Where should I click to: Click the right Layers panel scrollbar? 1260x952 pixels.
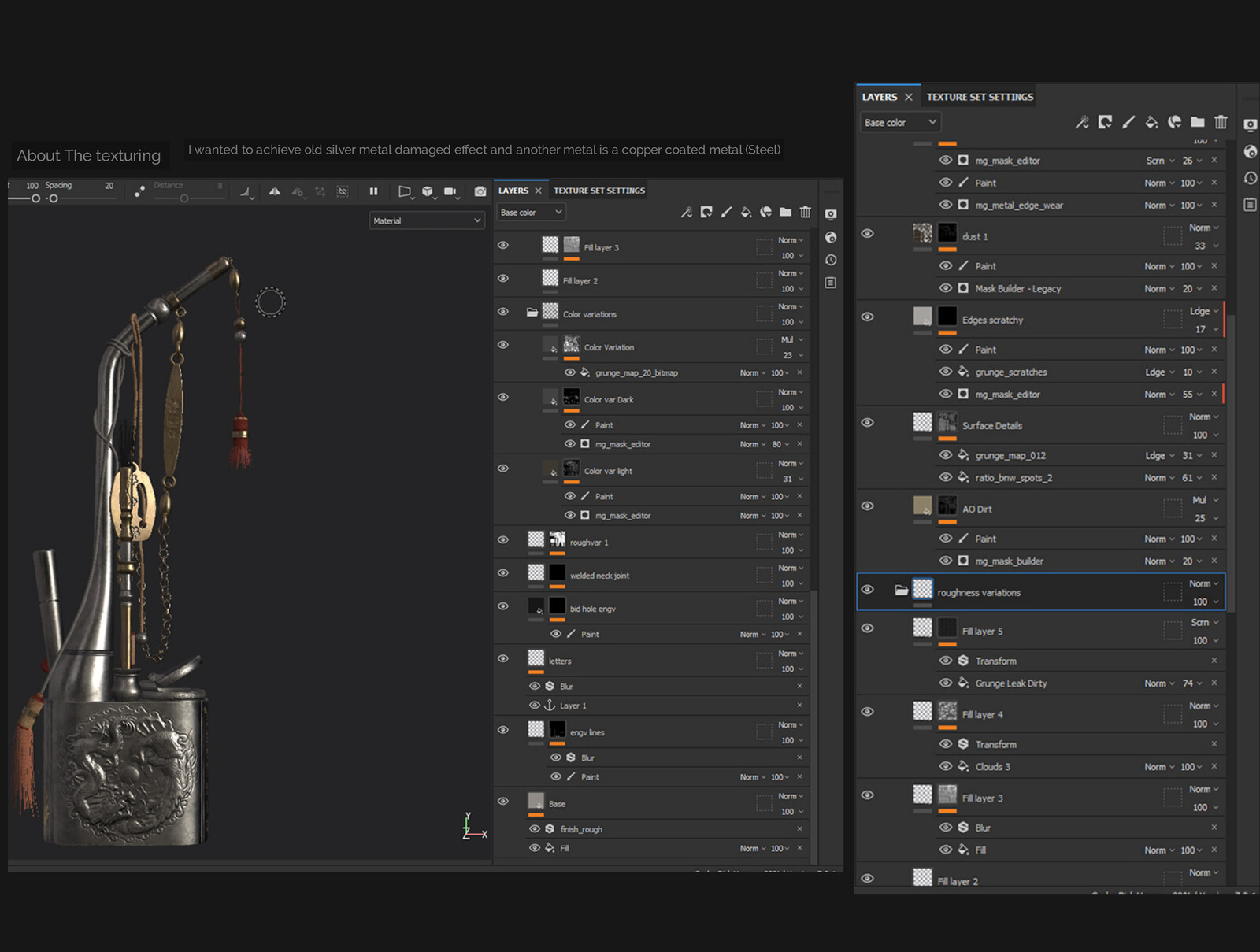pyautogui.click(x=1231, y=463)
